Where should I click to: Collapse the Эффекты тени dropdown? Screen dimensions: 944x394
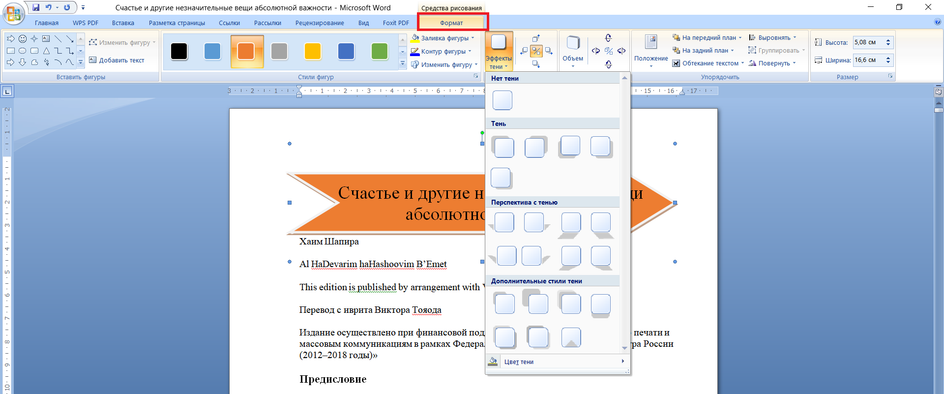point(498,52)
